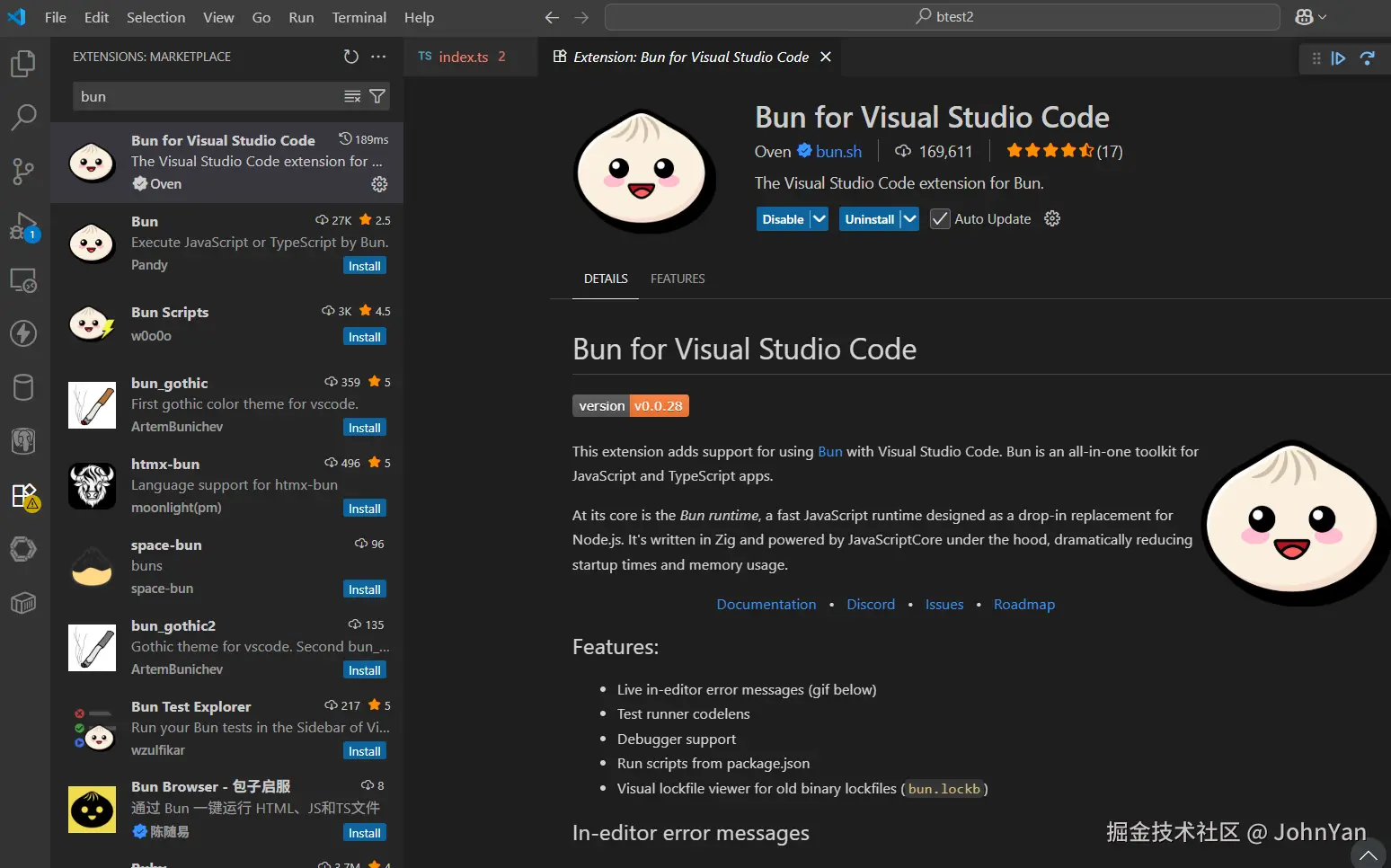Open the Terminal menu
The width and height of the screenshot is (1391, 868).
[359, 17]
